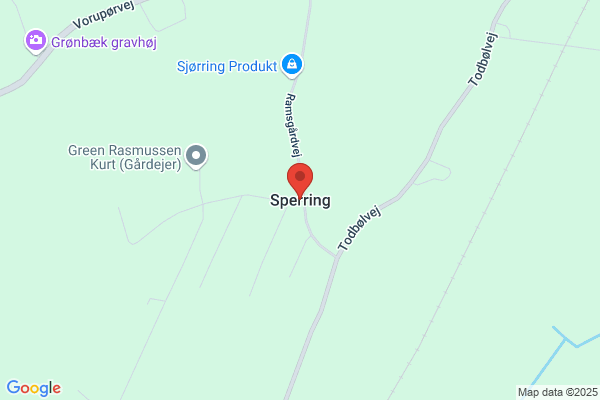
Task: Click the Ramsgårdvej road above Sjørring Produkt
Action: [x=306, y=25]
